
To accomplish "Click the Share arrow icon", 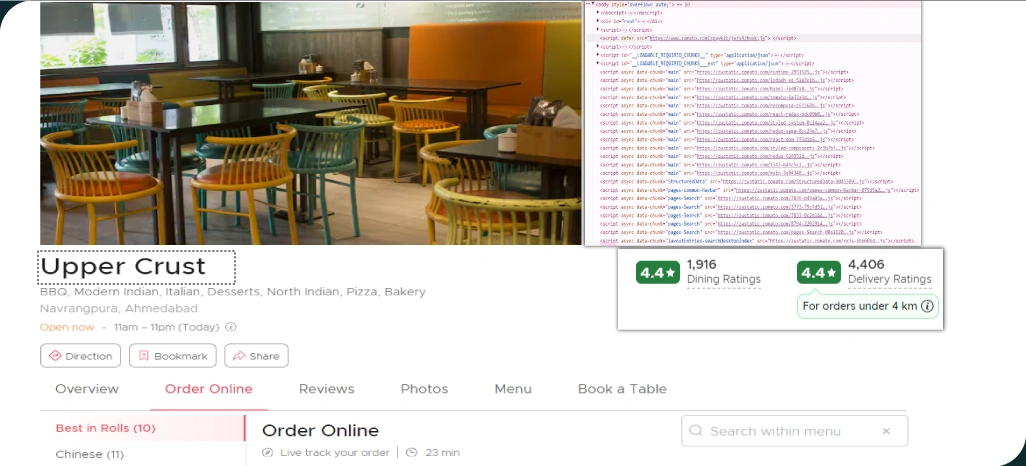I will pyautogui.click(x=239, y=356).
